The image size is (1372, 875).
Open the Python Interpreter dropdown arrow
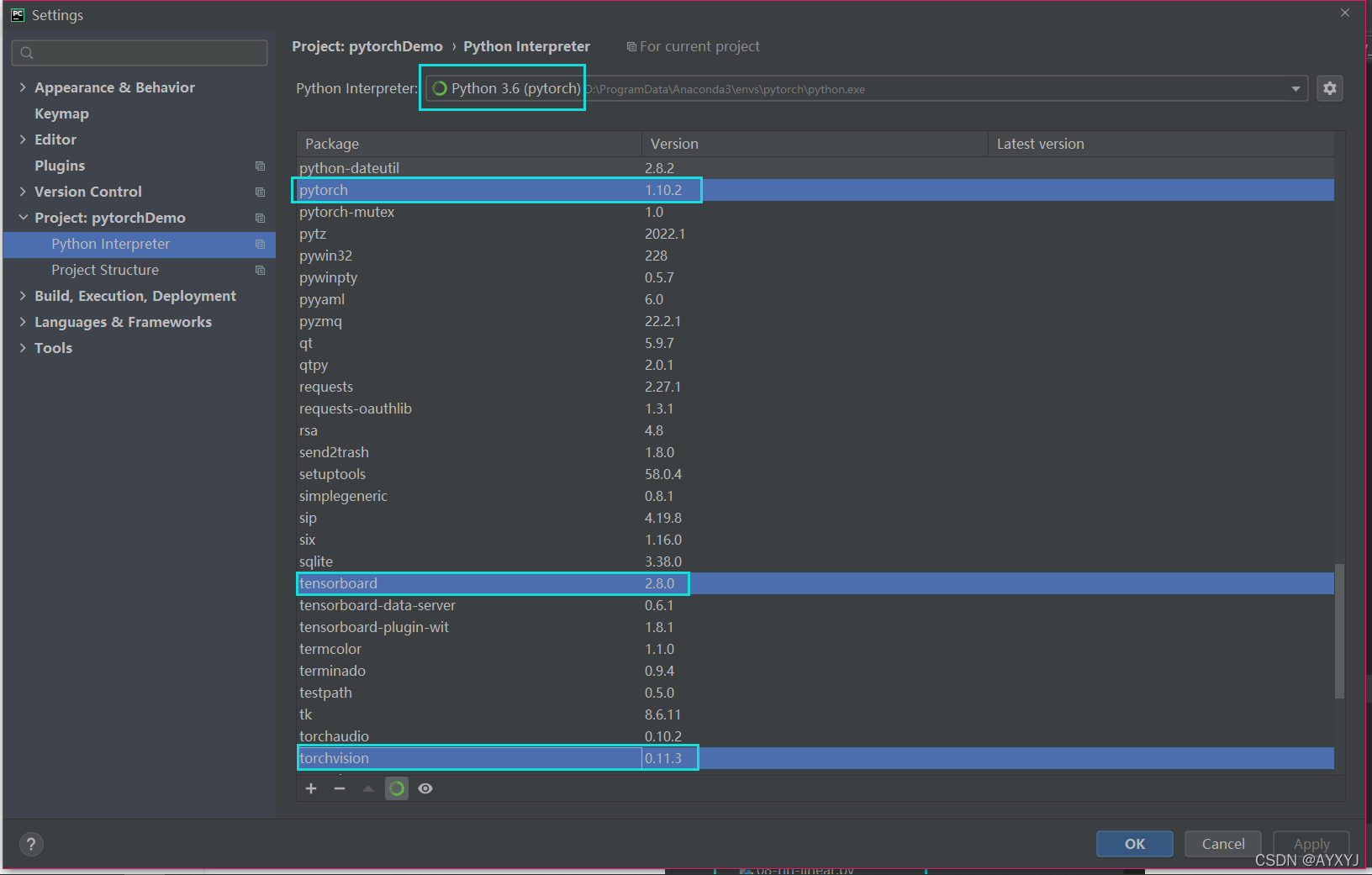(x=1295, y=89)
